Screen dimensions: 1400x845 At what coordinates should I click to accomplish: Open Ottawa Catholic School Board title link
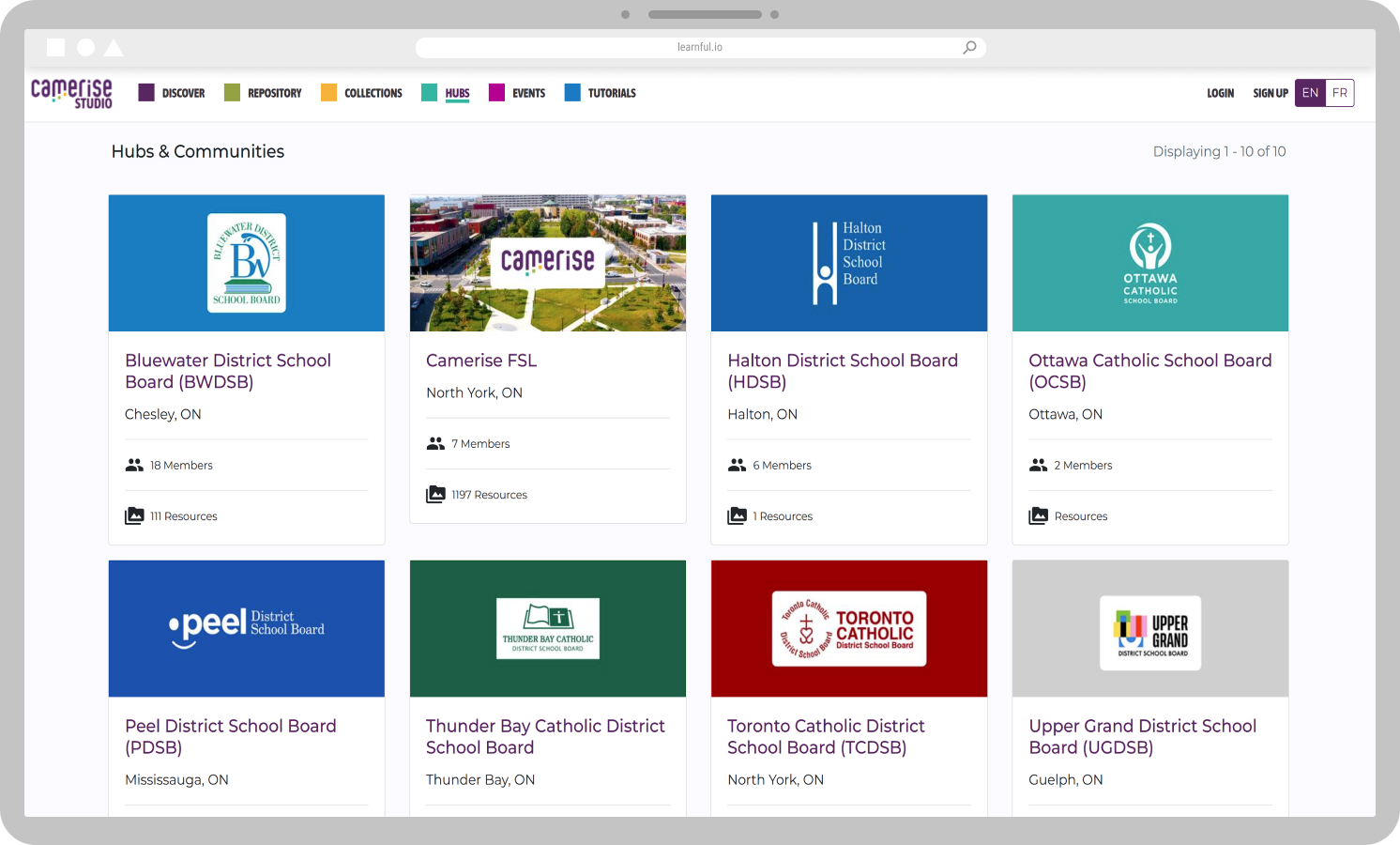[x=1150, y=371]
